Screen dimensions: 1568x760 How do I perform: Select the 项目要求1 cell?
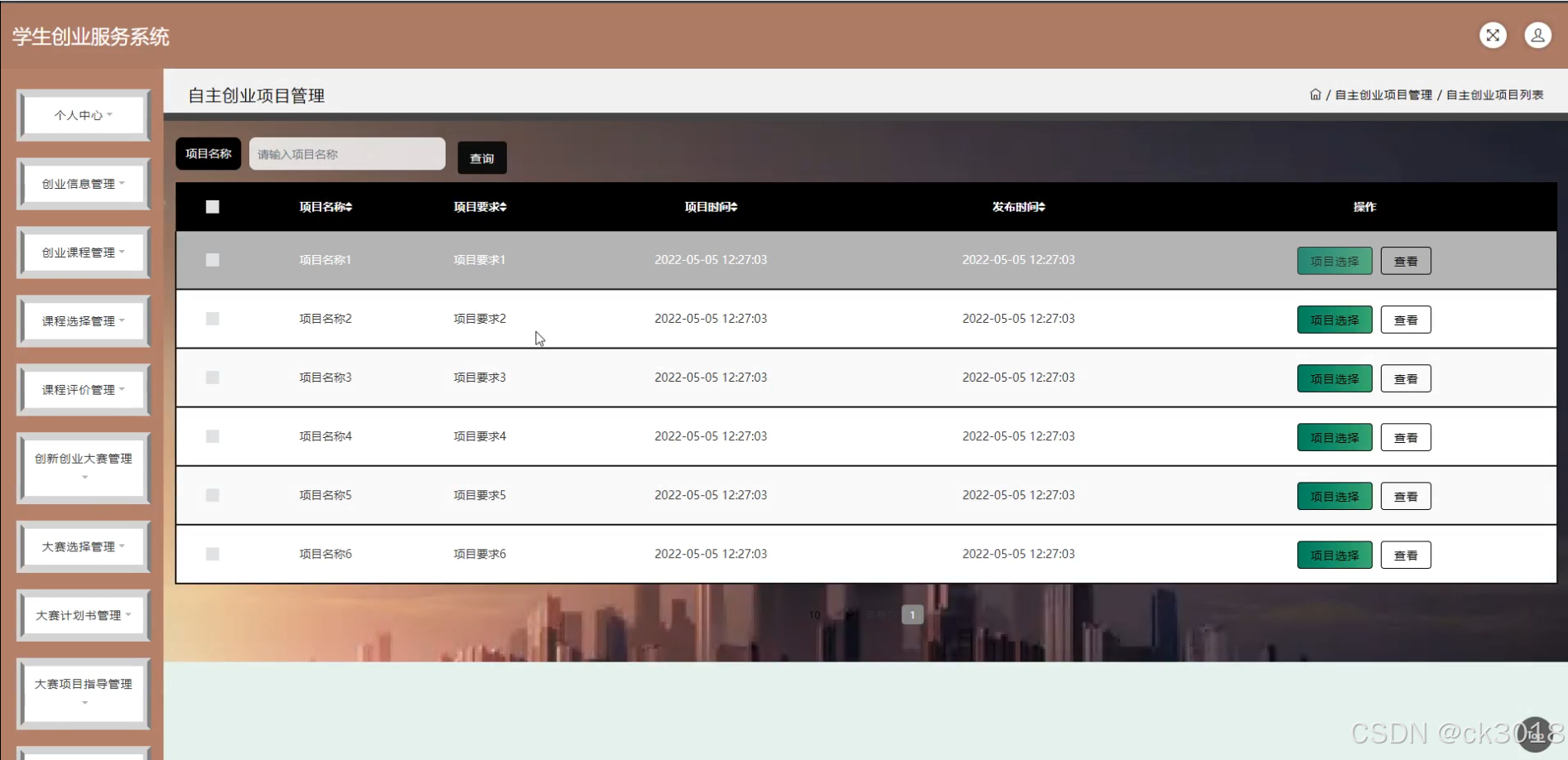tap(480, 260)
